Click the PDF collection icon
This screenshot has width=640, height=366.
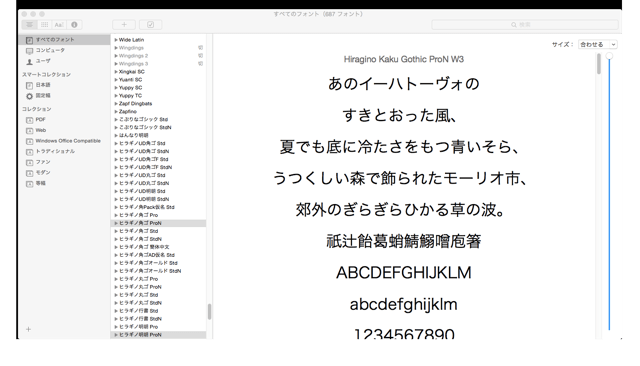[29, 120]
